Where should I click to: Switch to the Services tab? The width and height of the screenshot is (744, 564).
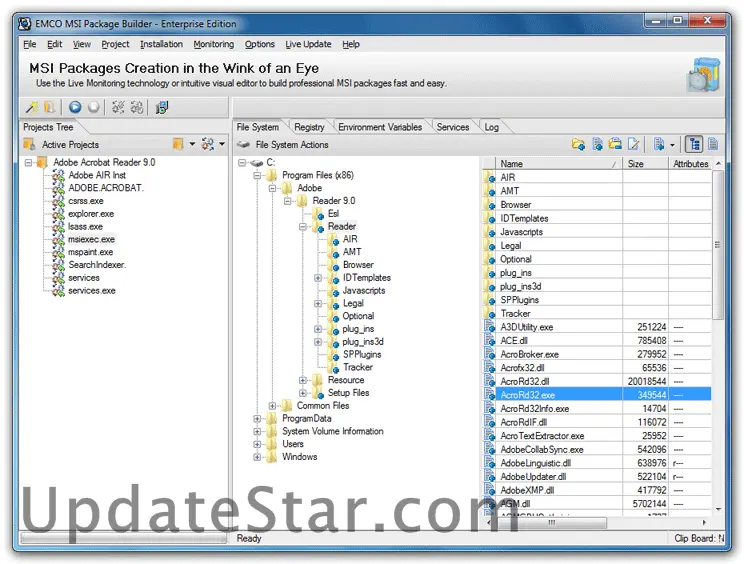[453, 127]
